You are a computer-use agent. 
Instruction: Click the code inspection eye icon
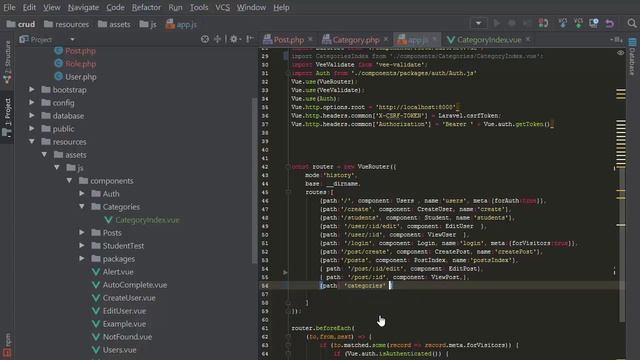pyautogui.click(x=620, y=53)
